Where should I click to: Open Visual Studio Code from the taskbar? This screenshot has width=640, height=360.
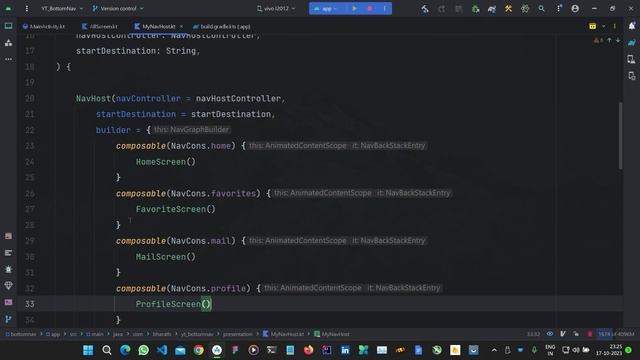[162, 350]
